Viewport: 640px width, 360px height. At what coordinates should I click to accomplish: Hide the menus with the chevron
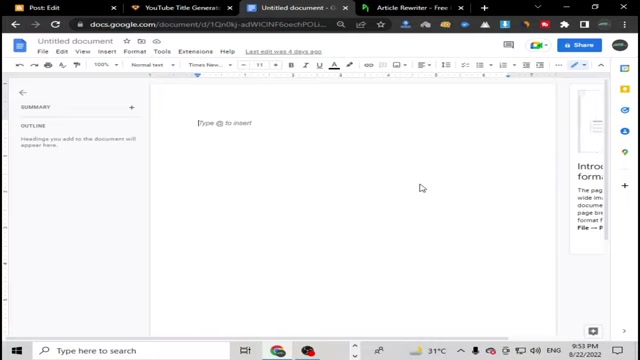(601, 65)
